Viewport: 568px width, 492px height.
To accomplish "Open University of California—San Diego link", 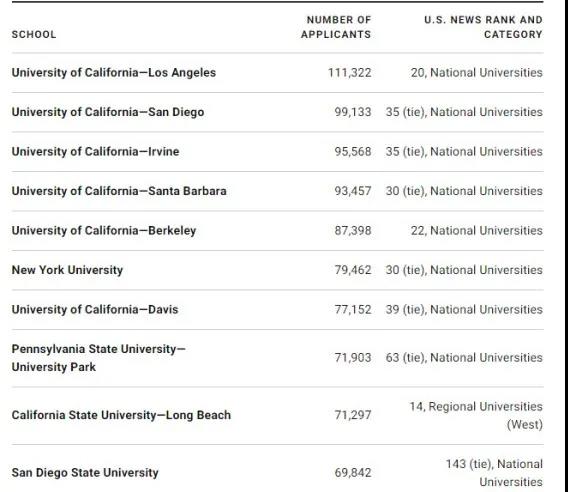I will 108,112.
